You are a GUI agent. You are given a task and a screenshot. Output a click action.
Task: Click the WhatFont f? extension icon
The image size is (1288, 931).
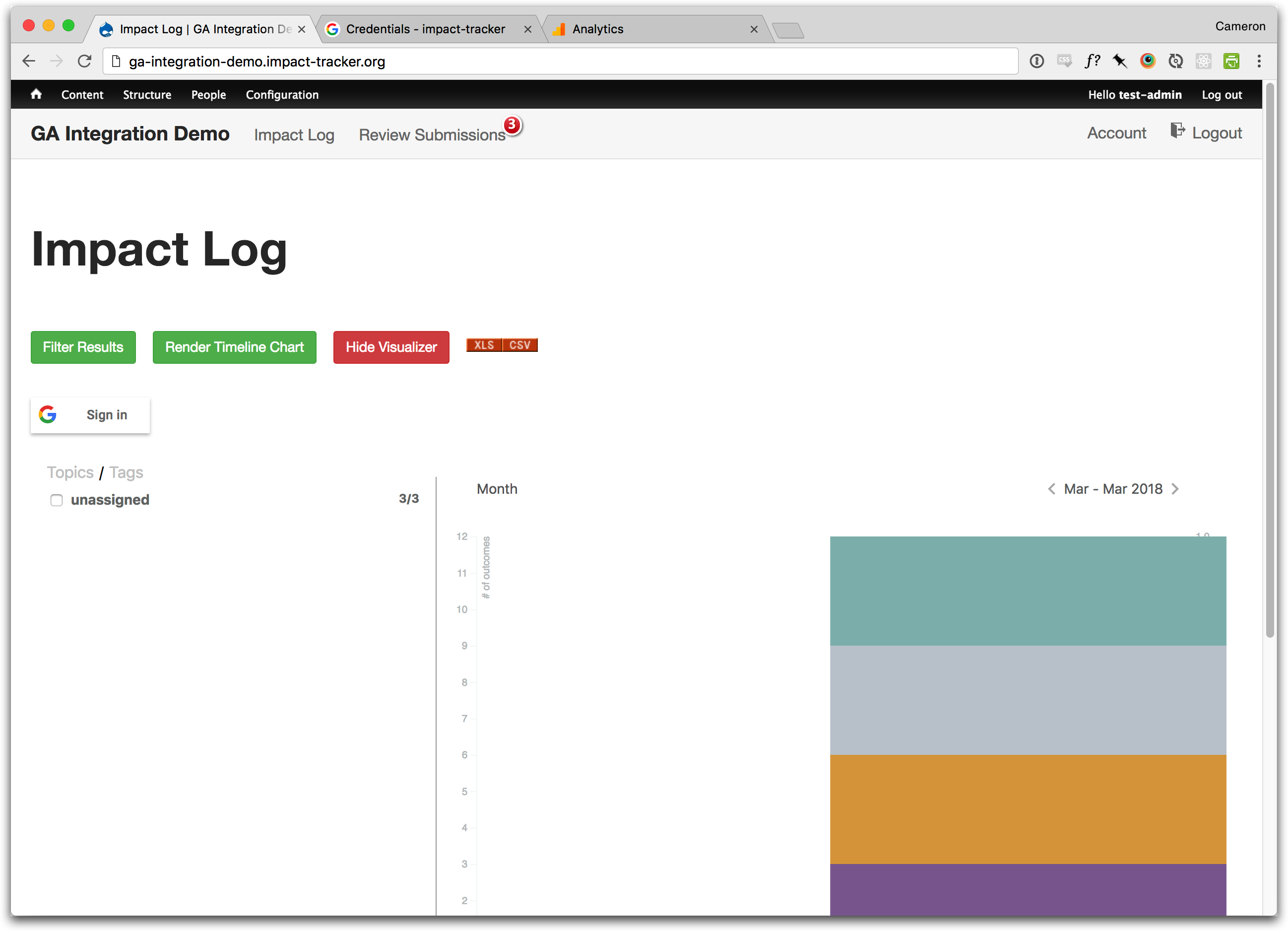(1092, 62)
